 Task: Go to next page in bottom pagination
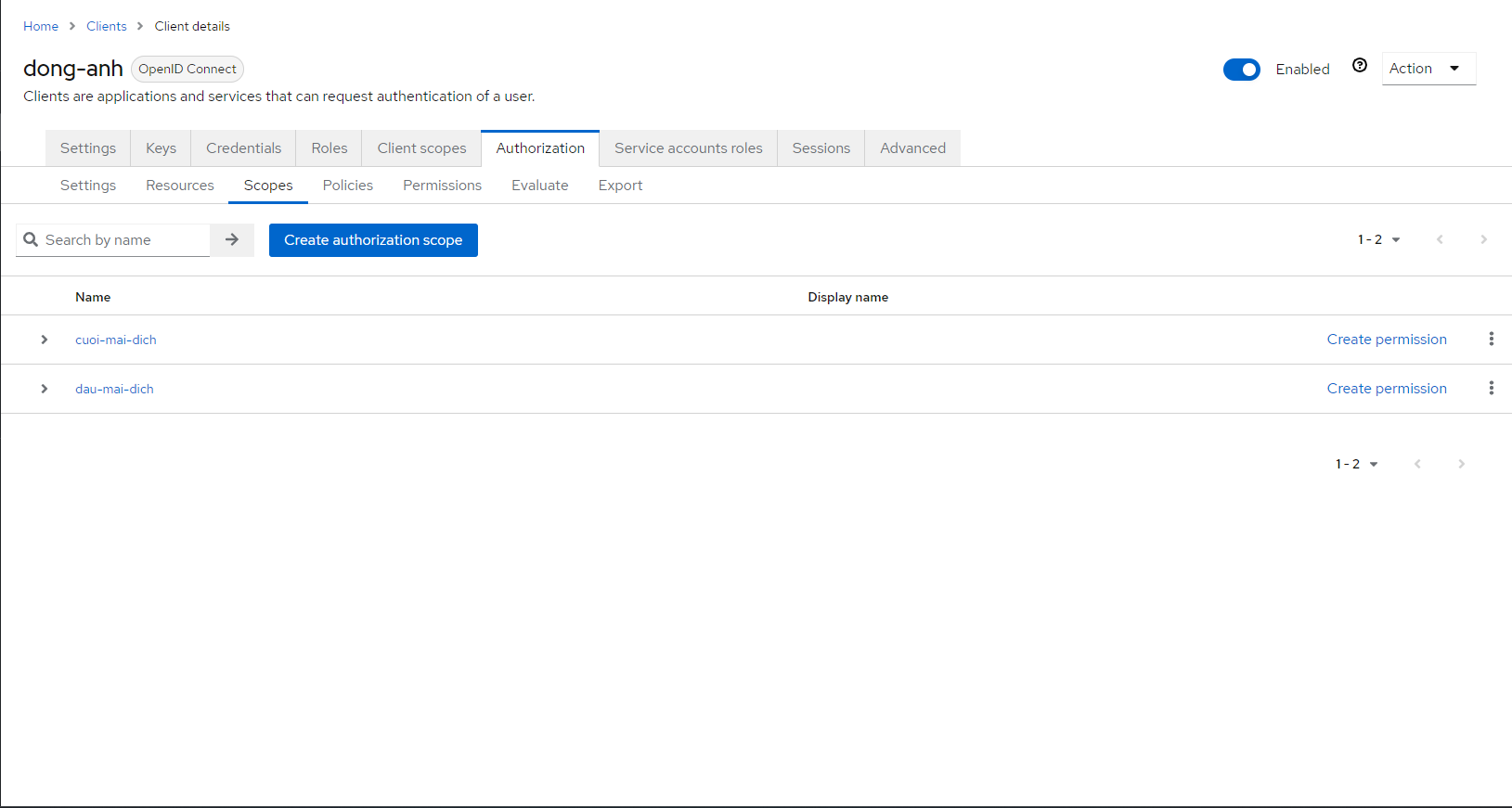pos(1461,464)
